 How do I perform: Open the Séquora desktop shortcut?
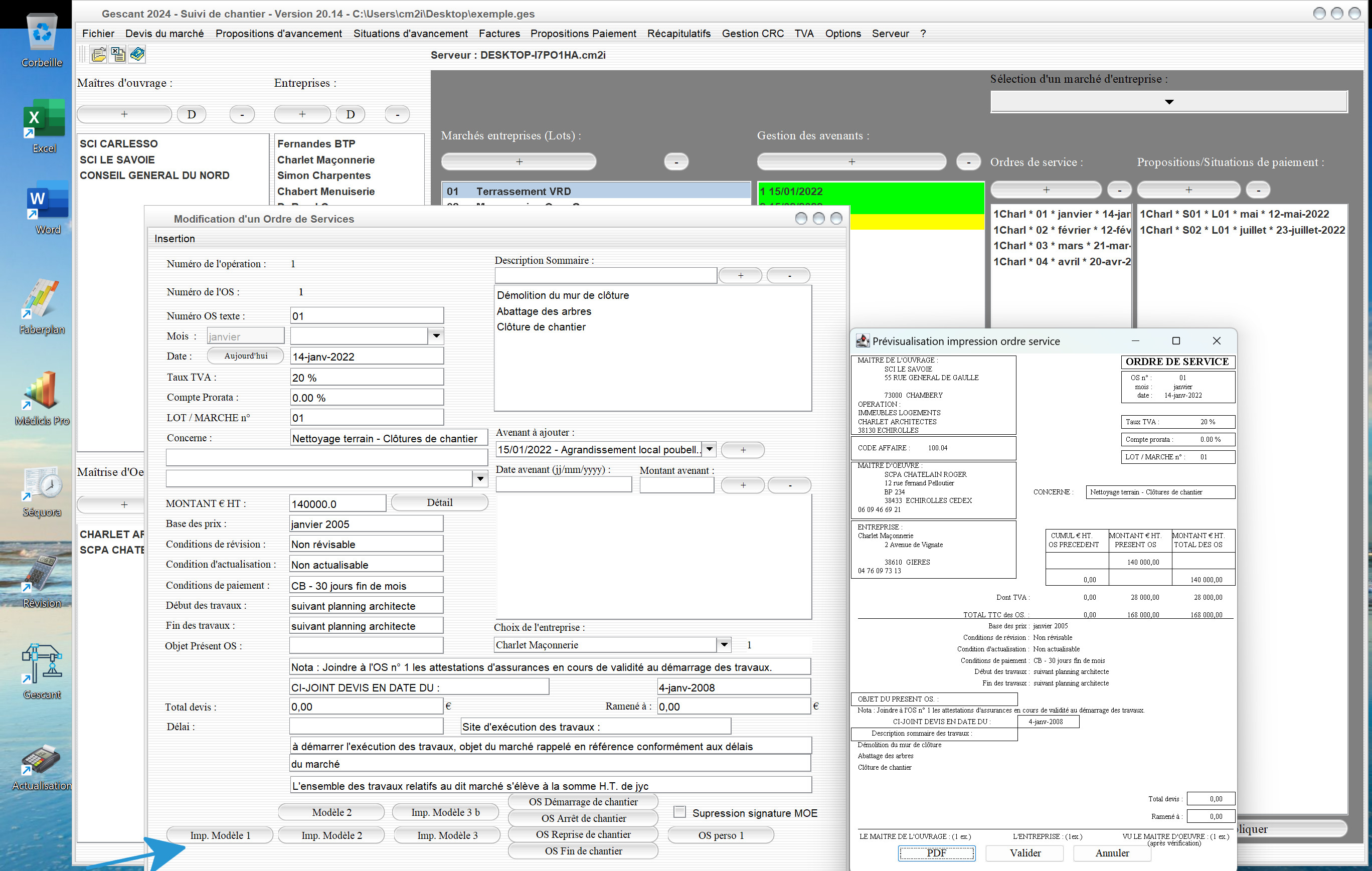(x=42, y=491)
